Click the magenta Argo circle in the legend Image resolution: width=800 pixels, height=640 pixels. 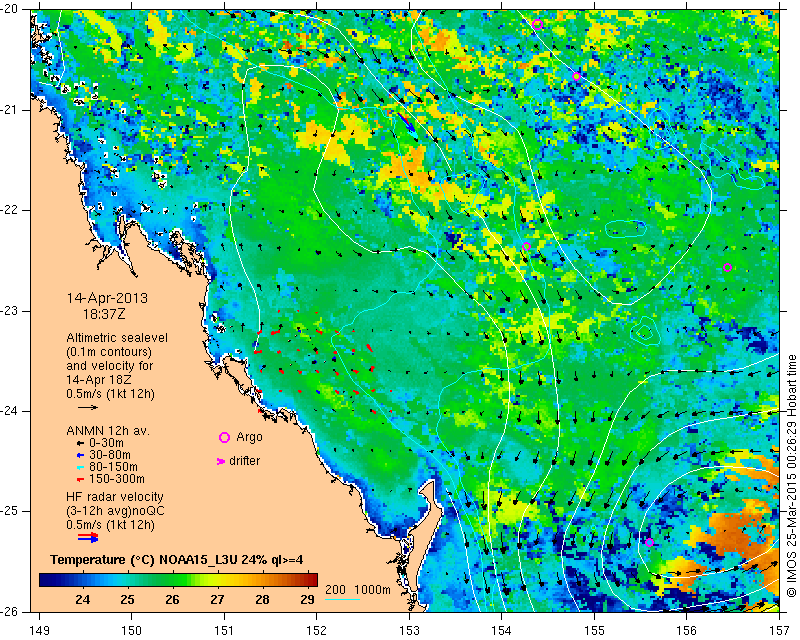(x=224, y=437)
